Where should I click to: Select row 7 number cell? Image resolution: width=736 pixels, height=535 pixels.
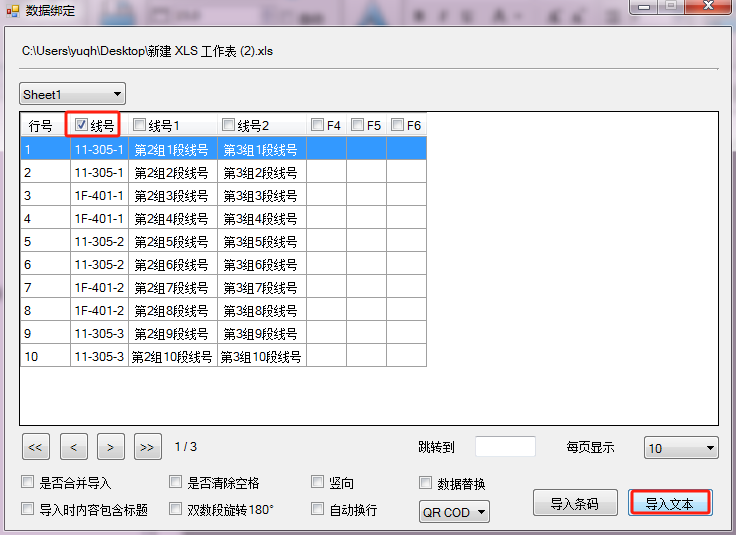(x=46, y=287)
